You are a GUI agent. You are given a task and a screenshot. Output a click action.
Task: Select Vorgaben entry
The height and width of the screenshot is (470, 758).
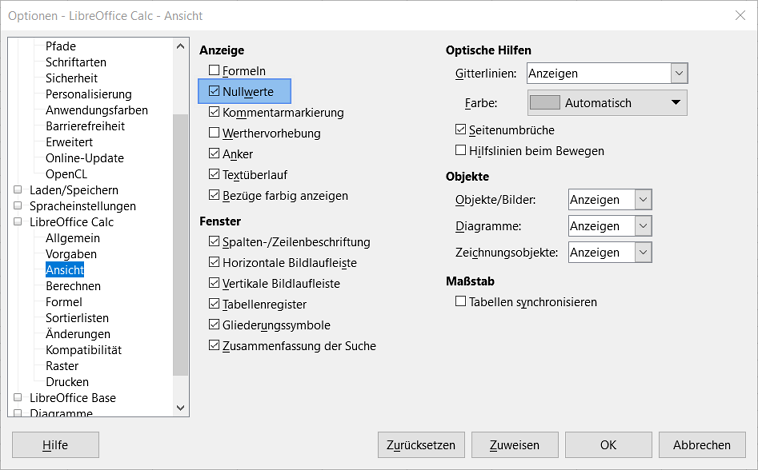click(71, 254)
